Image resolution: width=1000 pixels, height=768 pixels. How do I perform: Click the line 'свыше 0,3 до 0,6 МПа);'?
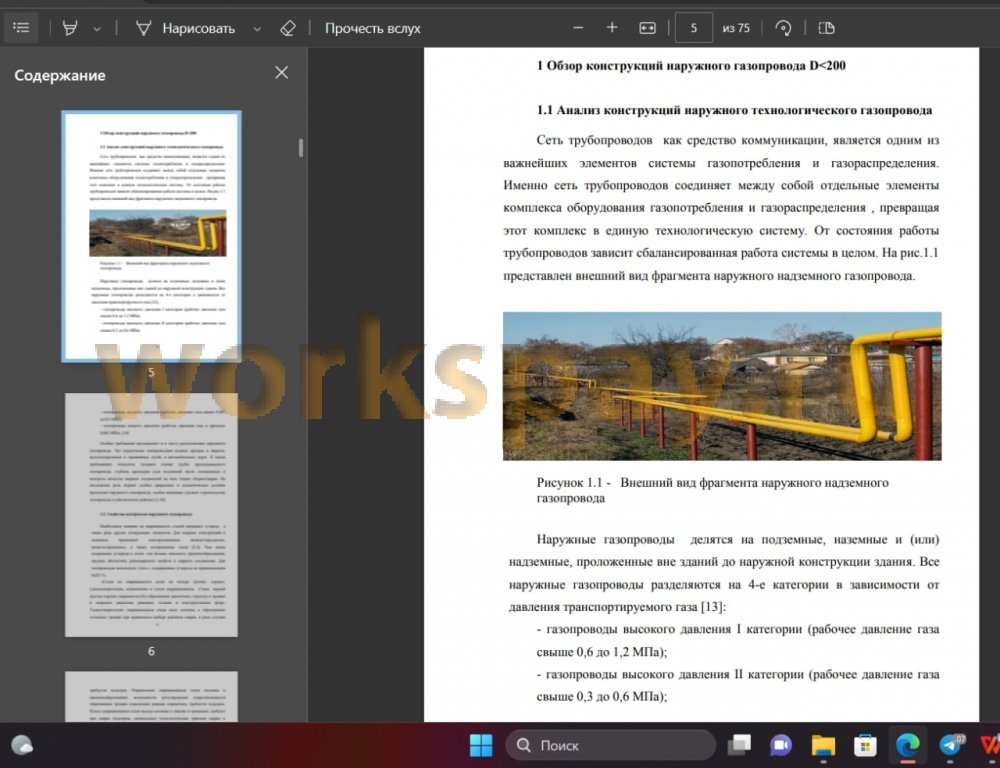[601, 697]
